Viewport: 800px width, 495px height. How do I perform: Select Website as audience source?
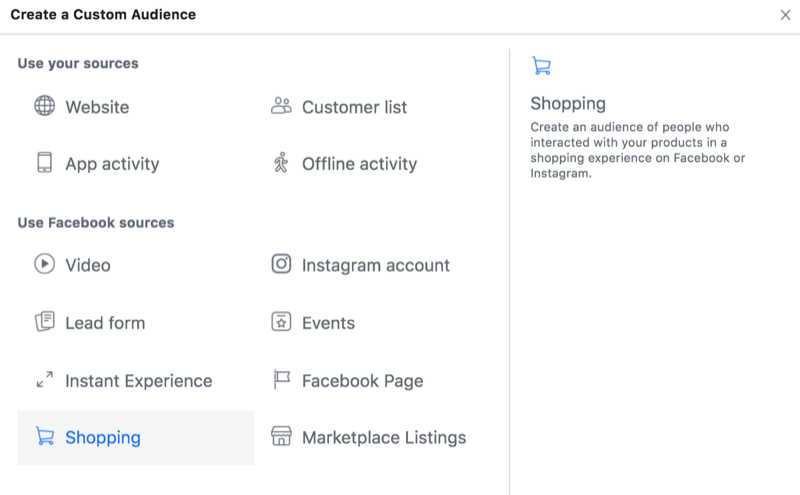click(97, 107)
